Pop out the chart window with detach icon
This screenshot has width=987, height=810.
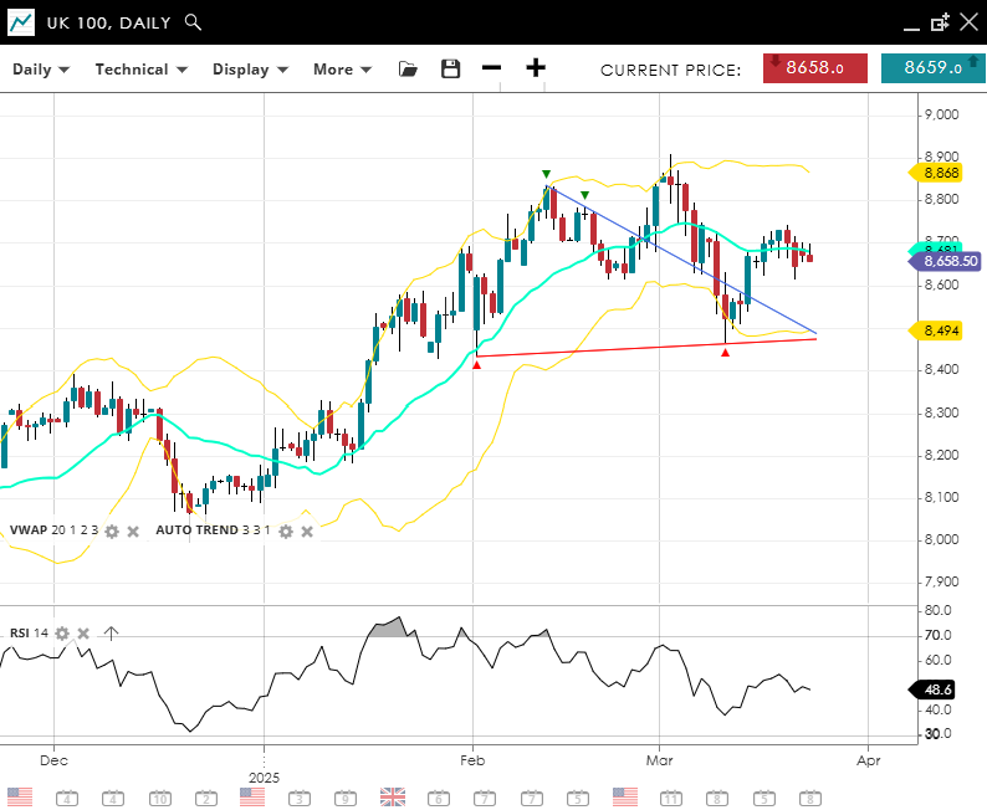click(939, 22)
